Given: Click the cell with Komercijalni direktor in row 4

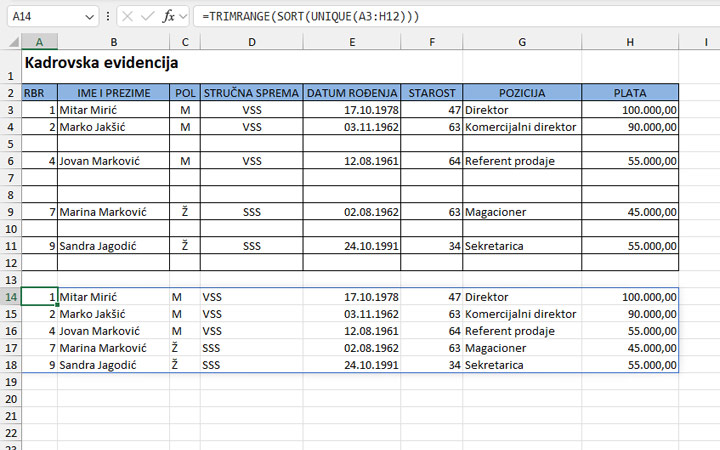Looking at the screenshot, I should click(x=522, y=127).
